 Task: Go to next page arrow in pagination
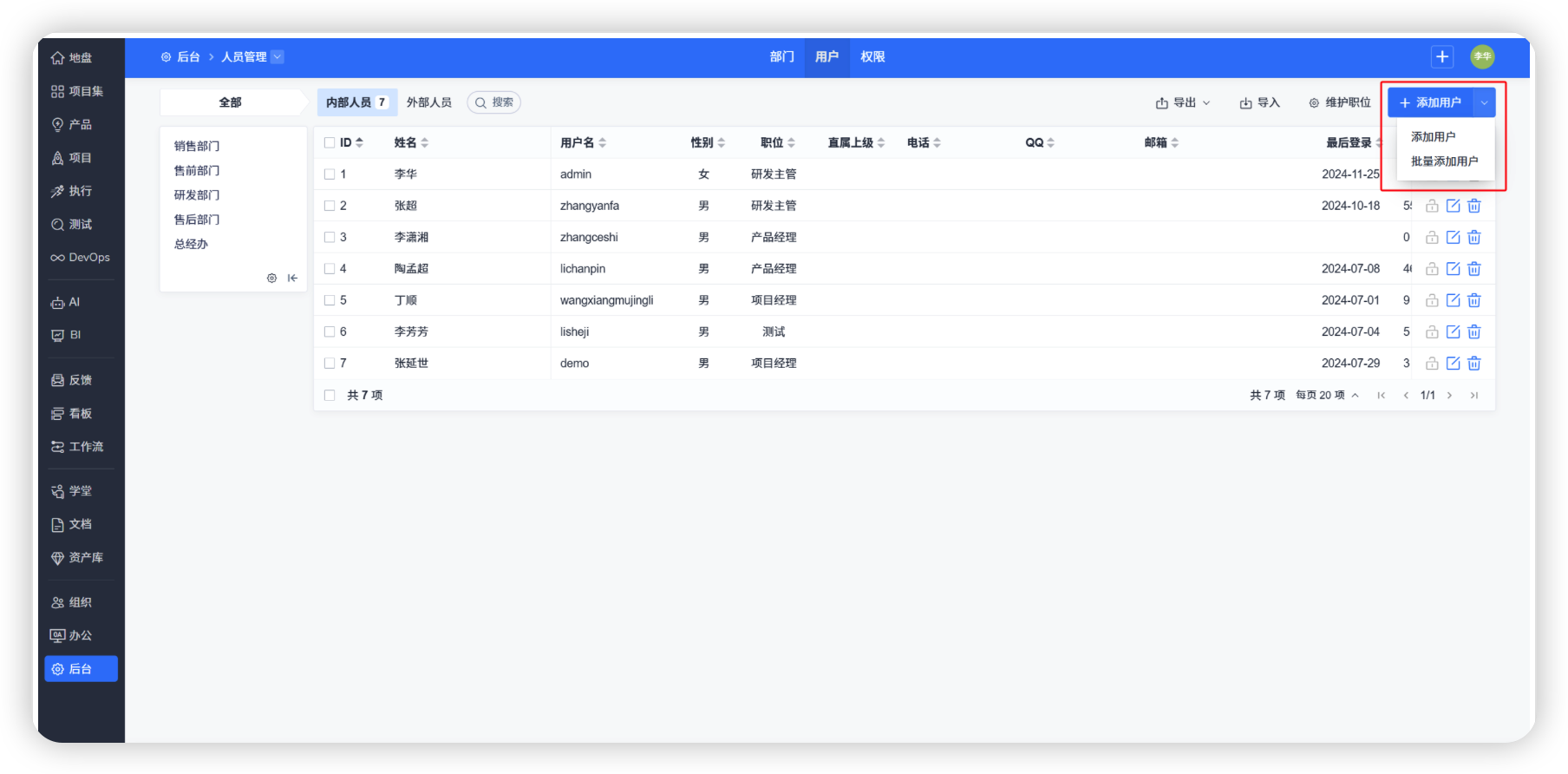(x=1449, y=395)
